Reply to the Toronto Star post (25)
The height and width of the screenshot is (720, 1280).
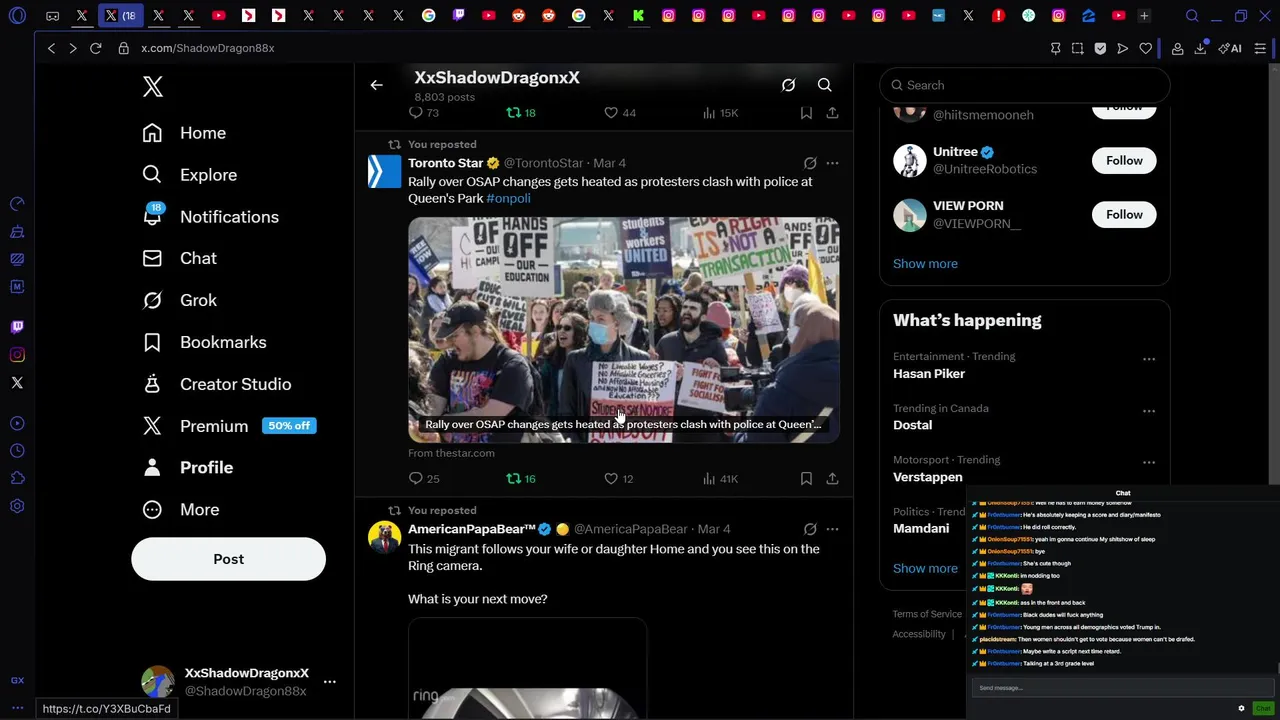(x=424, y=479)
